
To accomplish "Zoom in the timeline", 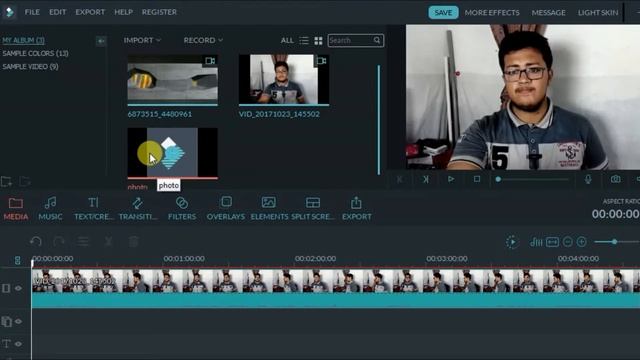I will click(582, 242).
